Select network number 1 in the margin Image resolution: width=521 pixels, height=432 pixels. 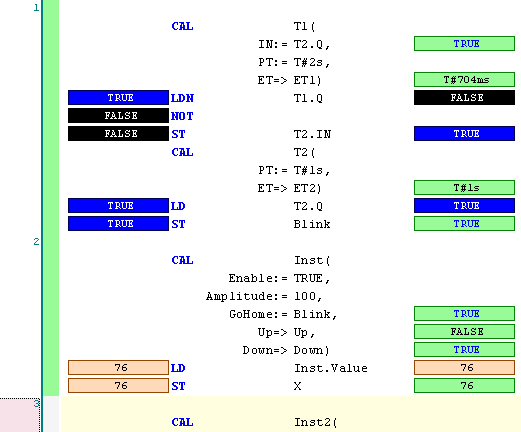click(36, 7)
